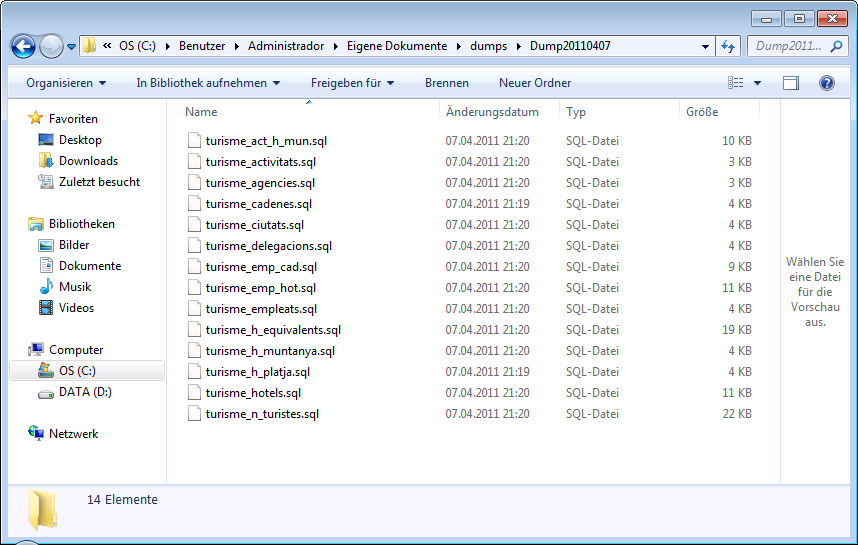Sort files by Größe column
This screenshot has width=858, height=545.
tap(702, 112)
